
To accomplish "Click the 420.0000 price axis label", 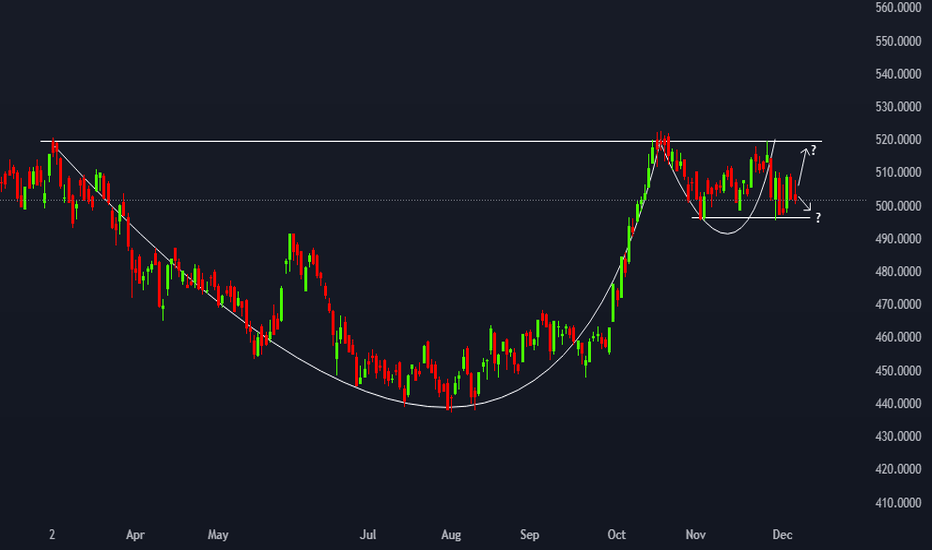I will click(x=898, y=469).
